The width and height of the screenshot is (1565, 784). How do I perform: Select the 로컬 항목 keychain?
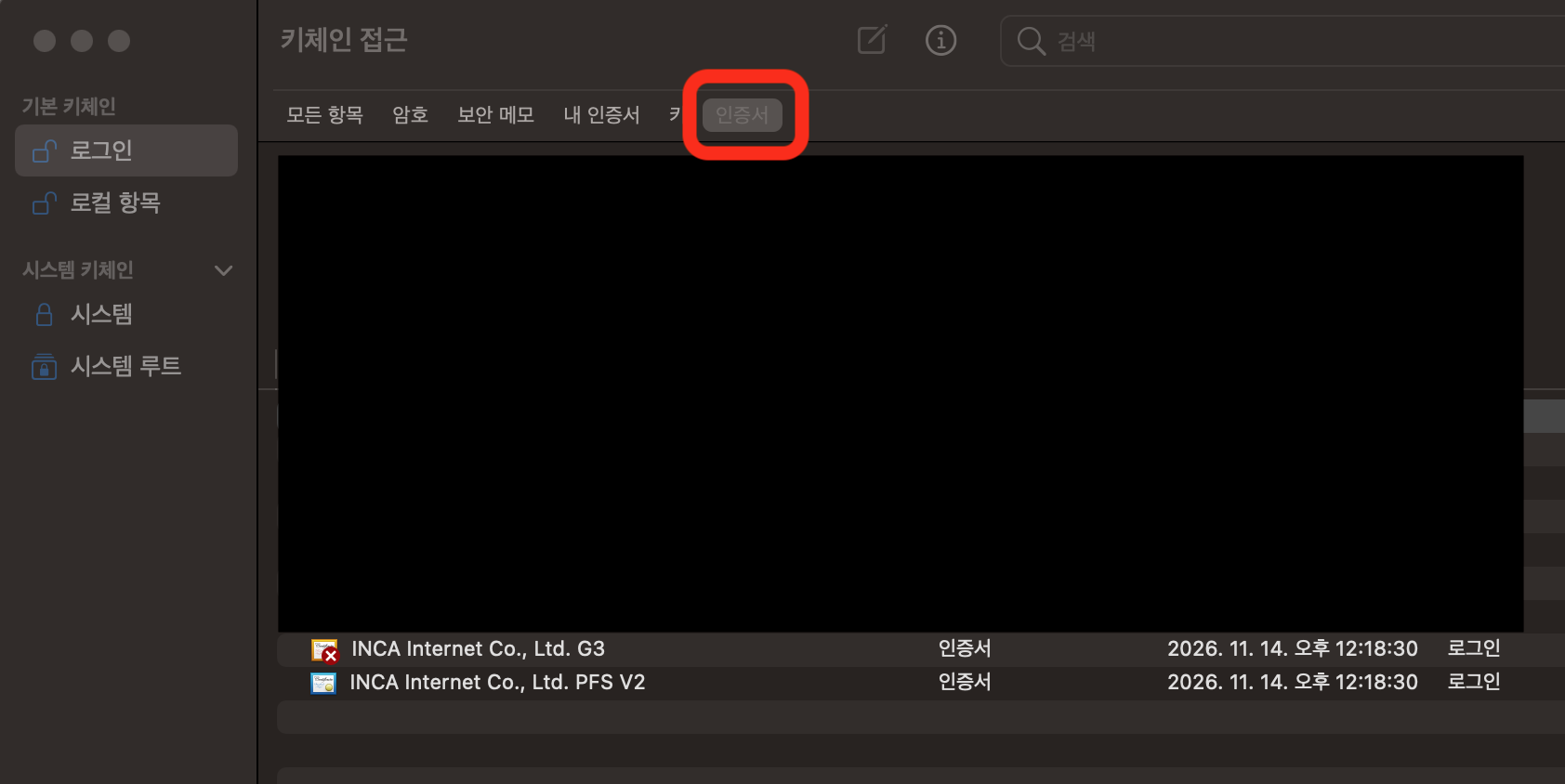click(126, 203)
